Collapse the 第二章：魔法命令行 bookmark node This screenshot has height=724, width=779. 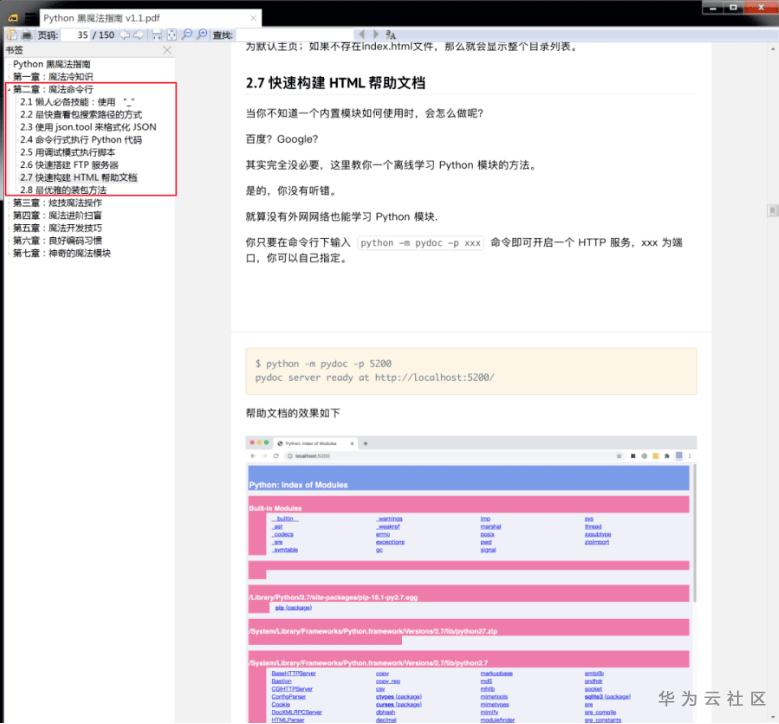[9, 89]
